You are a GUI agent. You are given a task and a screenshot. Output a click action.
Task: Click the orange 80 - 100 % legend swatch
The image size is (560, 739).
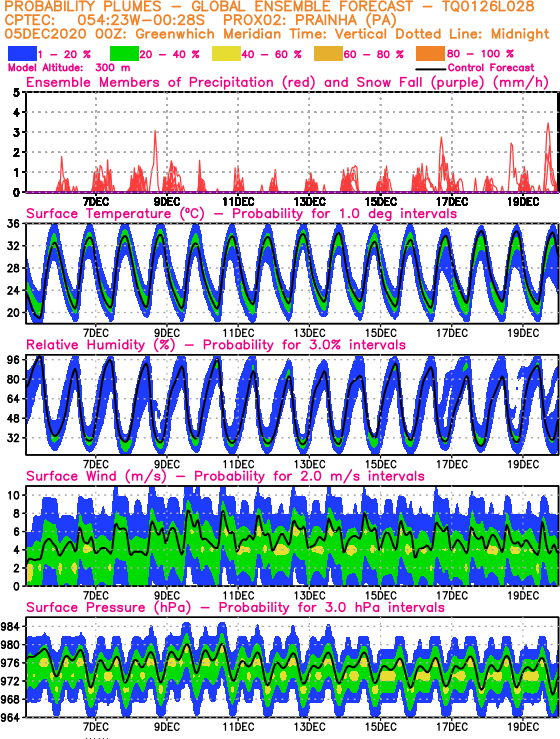click(430, 54)
